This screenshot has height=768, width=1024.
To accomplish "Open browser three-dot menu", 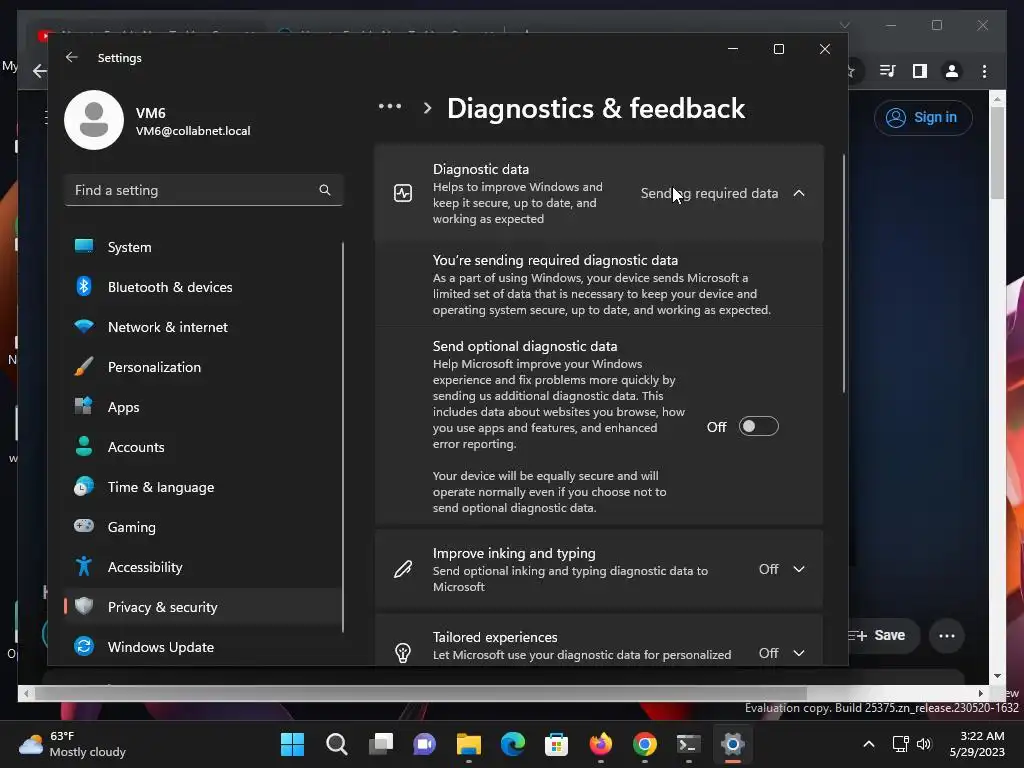I will [984, 71].
